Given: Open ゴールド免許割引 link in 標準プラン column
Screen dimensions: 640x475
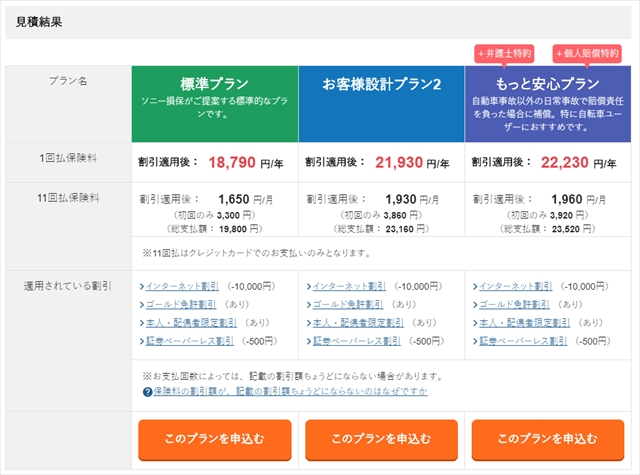Looking at the screenshot, I should click(x=180, y=304).
